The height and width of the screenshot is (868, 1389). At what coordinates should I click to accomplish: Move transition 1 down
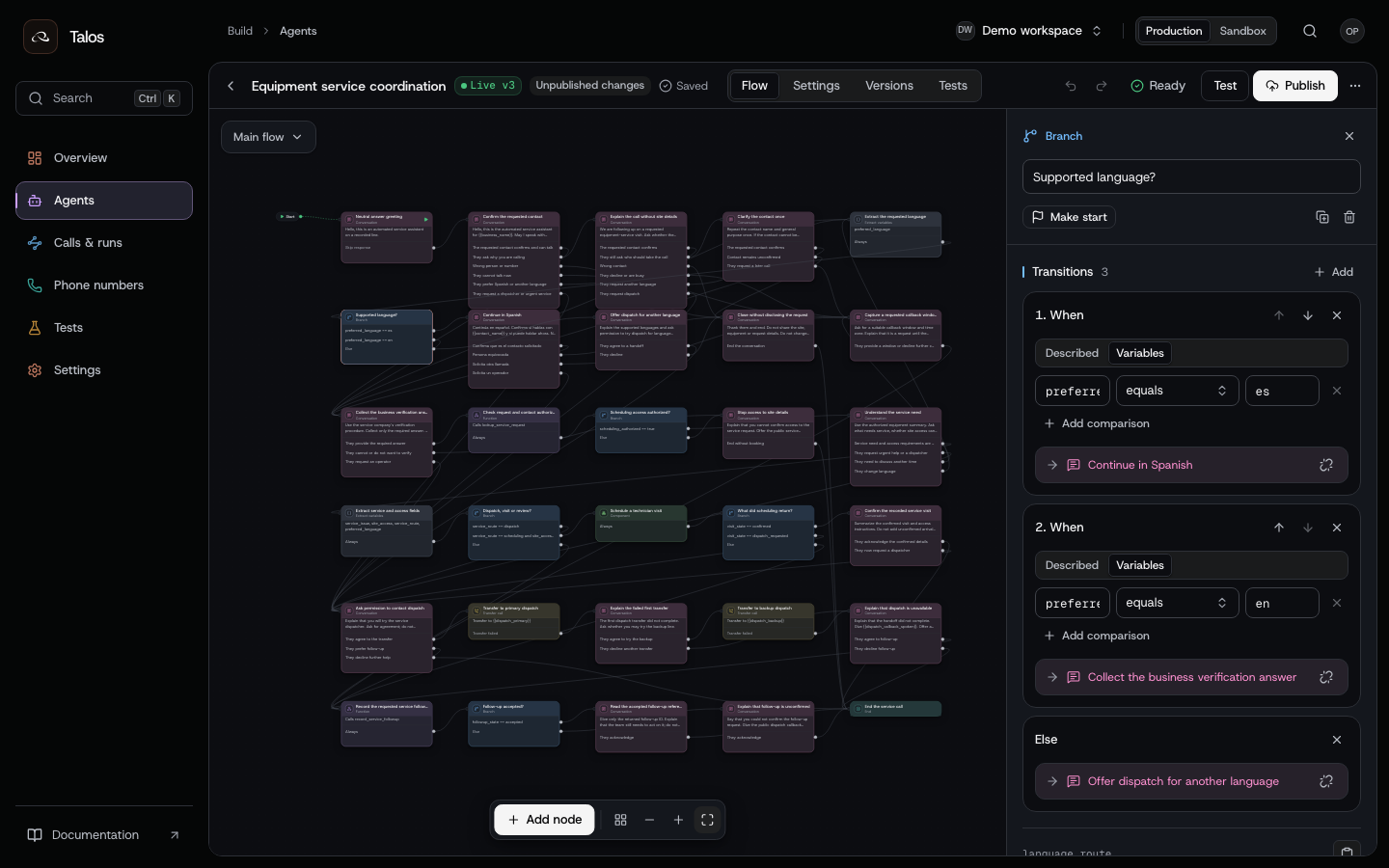click(1308, 315)
